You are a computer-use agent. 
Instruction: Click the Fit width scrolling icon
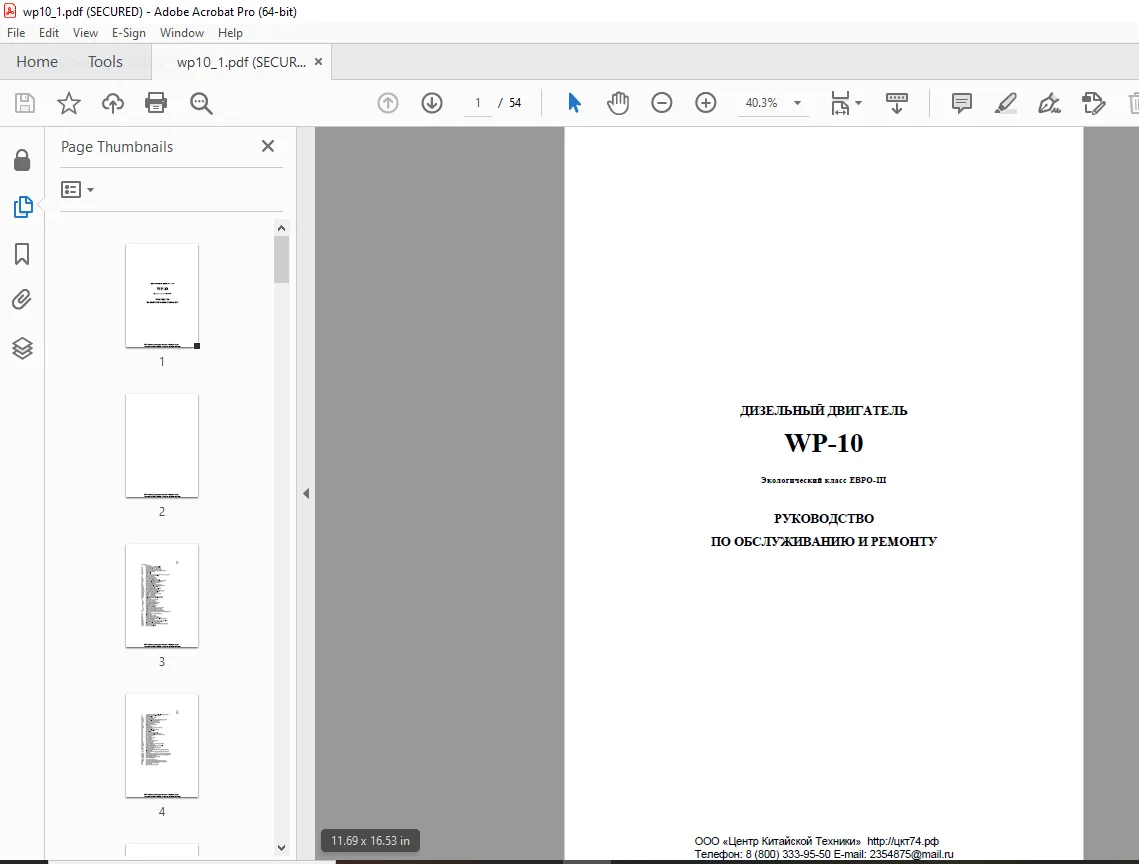(840, 103)
